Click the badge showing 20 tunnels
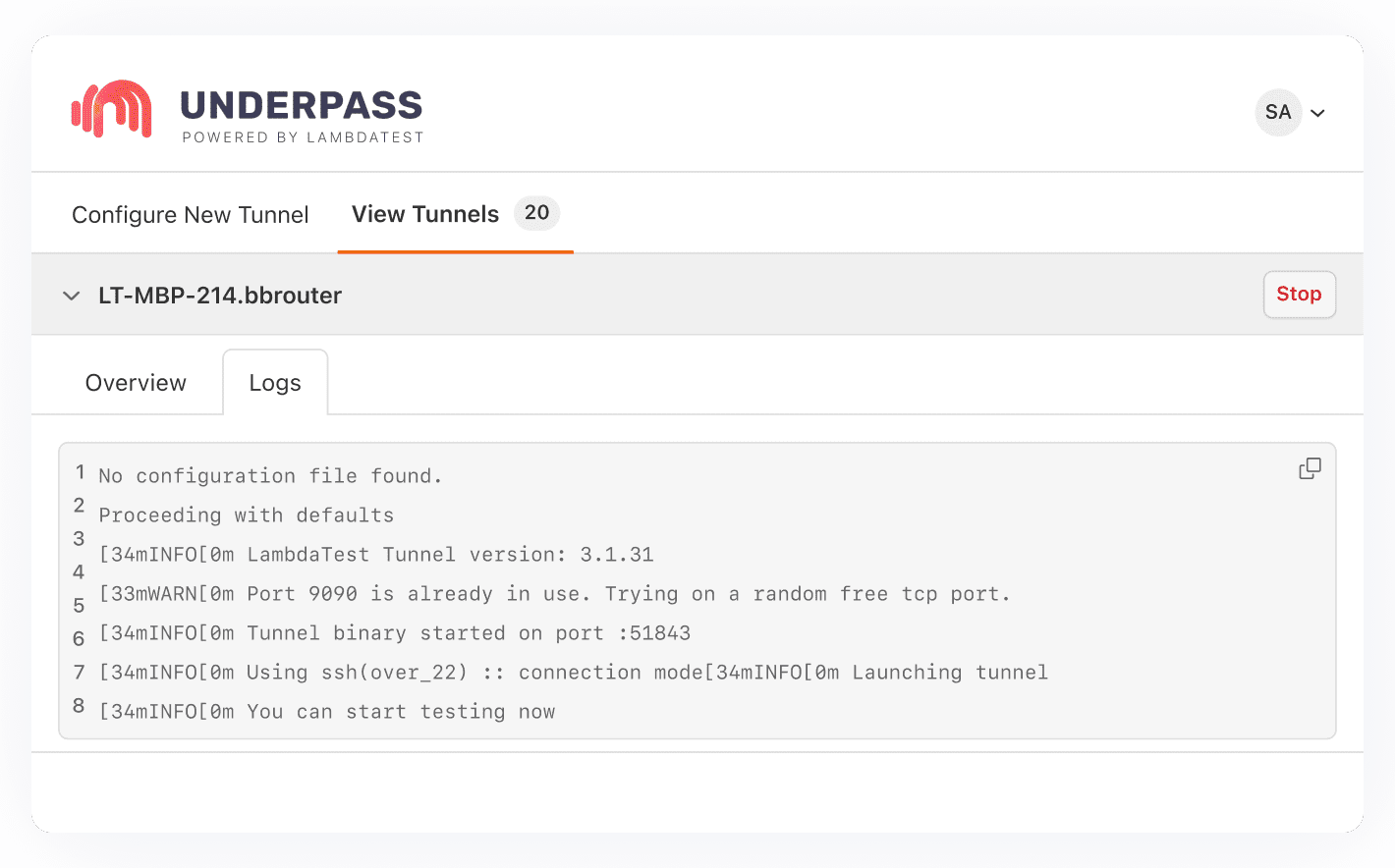This screenshot has height=868, width=1395. (x=536, y=212)
